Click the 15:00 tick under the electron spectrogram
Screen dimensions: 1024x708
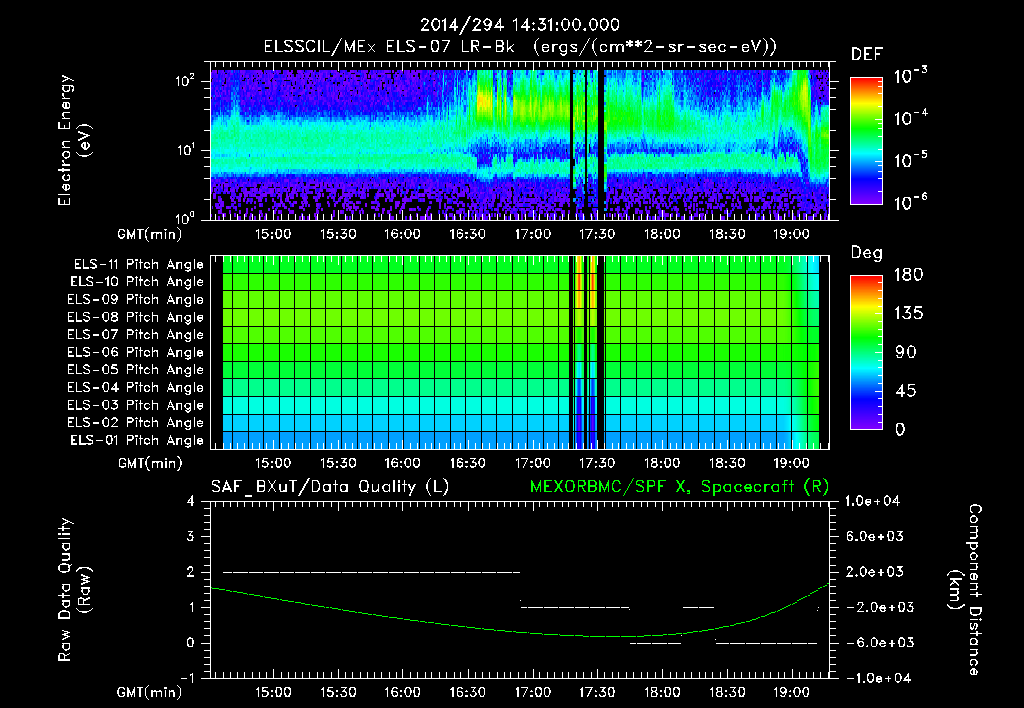[272, 234]
